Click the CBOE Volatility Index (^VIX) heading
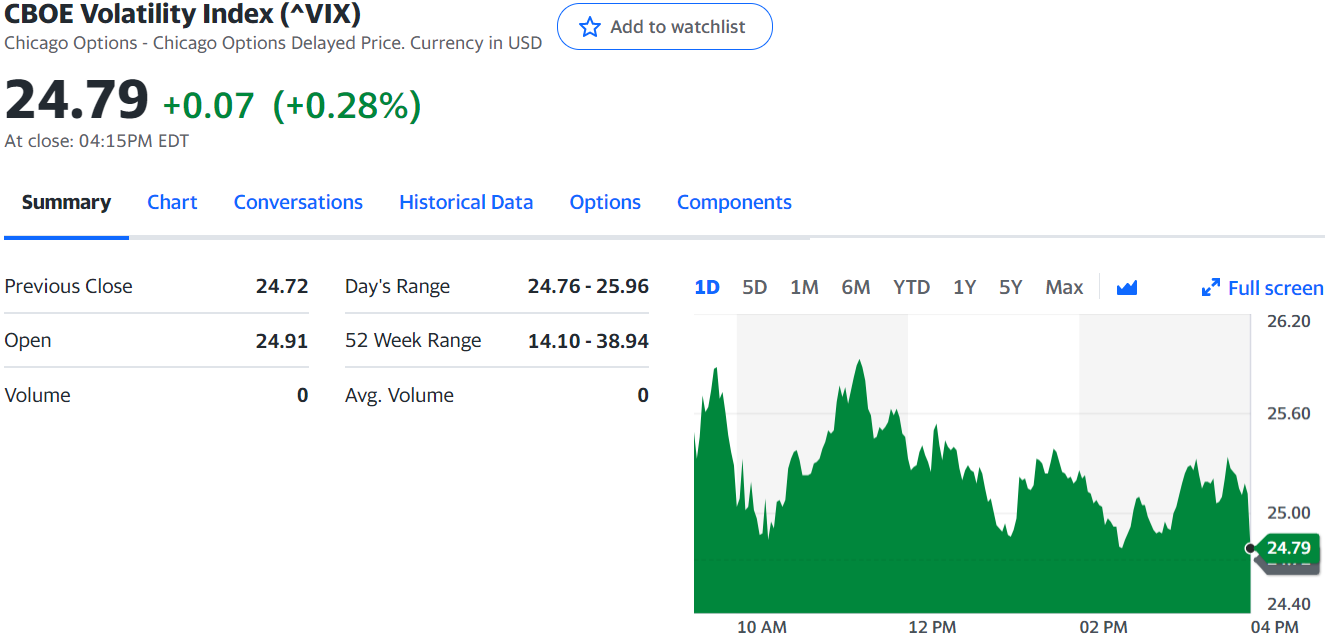The width and height of the screenshot is (1325, 639). (183, 14)
